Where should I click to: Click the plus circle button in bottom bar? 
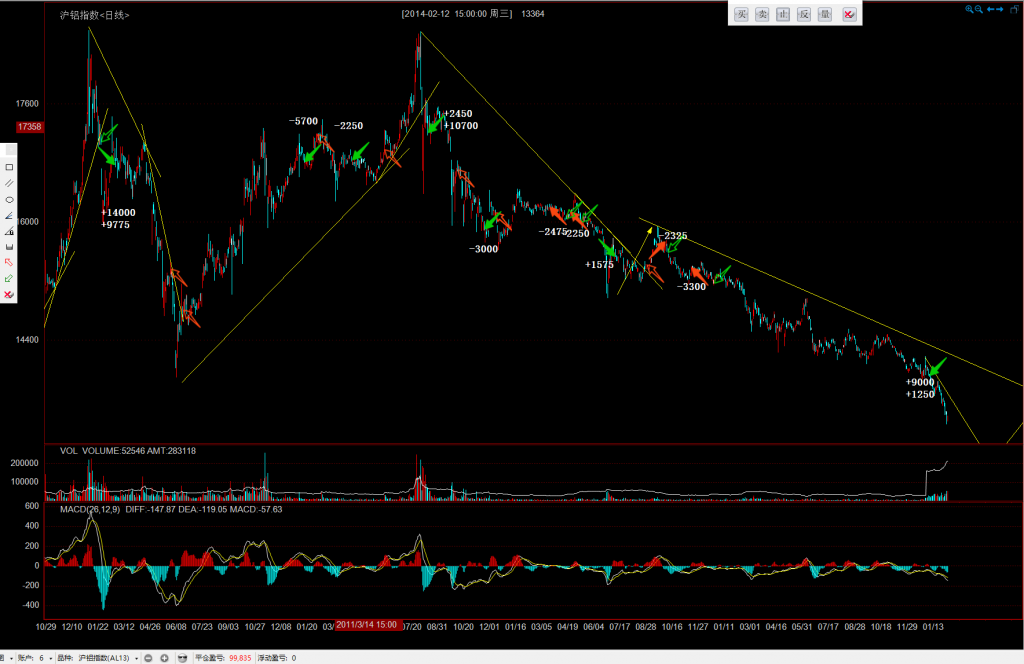click(164, 658)
